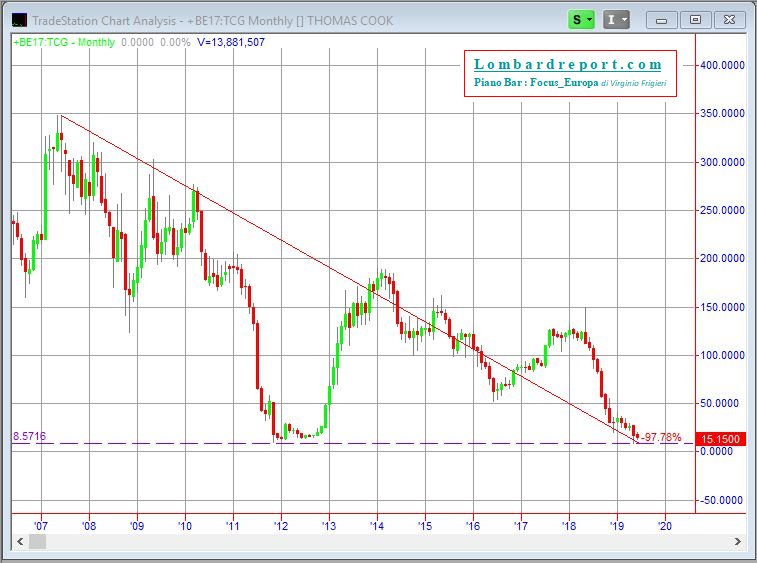The width and height of the screenshot is (757, 563).
Task: Click the +BE17:TCG - Monthly symbol label
Action: click(x=64, y=42)
